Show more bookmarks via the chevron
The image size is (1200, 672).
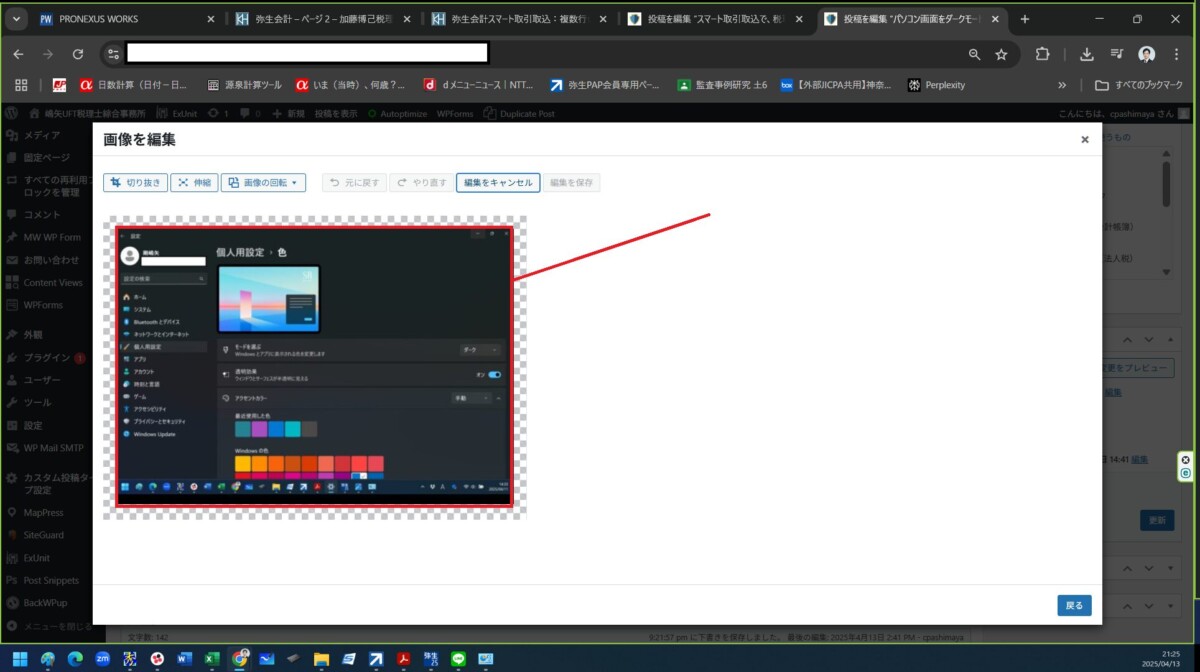click(1062, 85)
